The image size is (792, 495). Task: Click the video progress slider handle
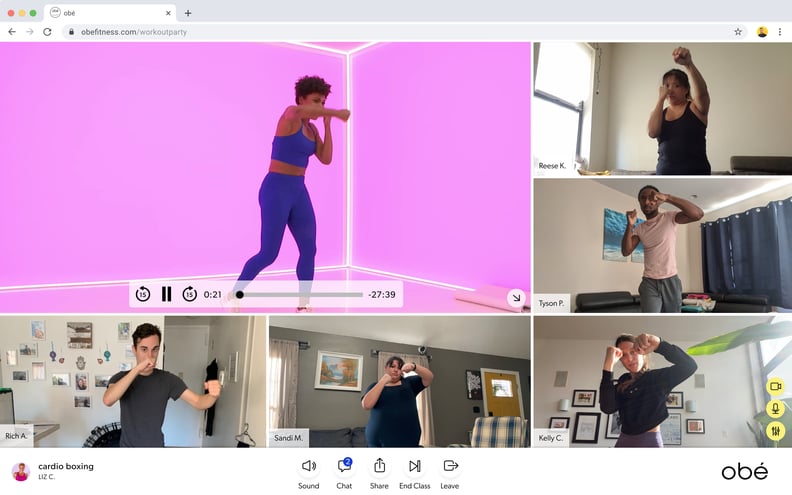[x=239, y=294]
